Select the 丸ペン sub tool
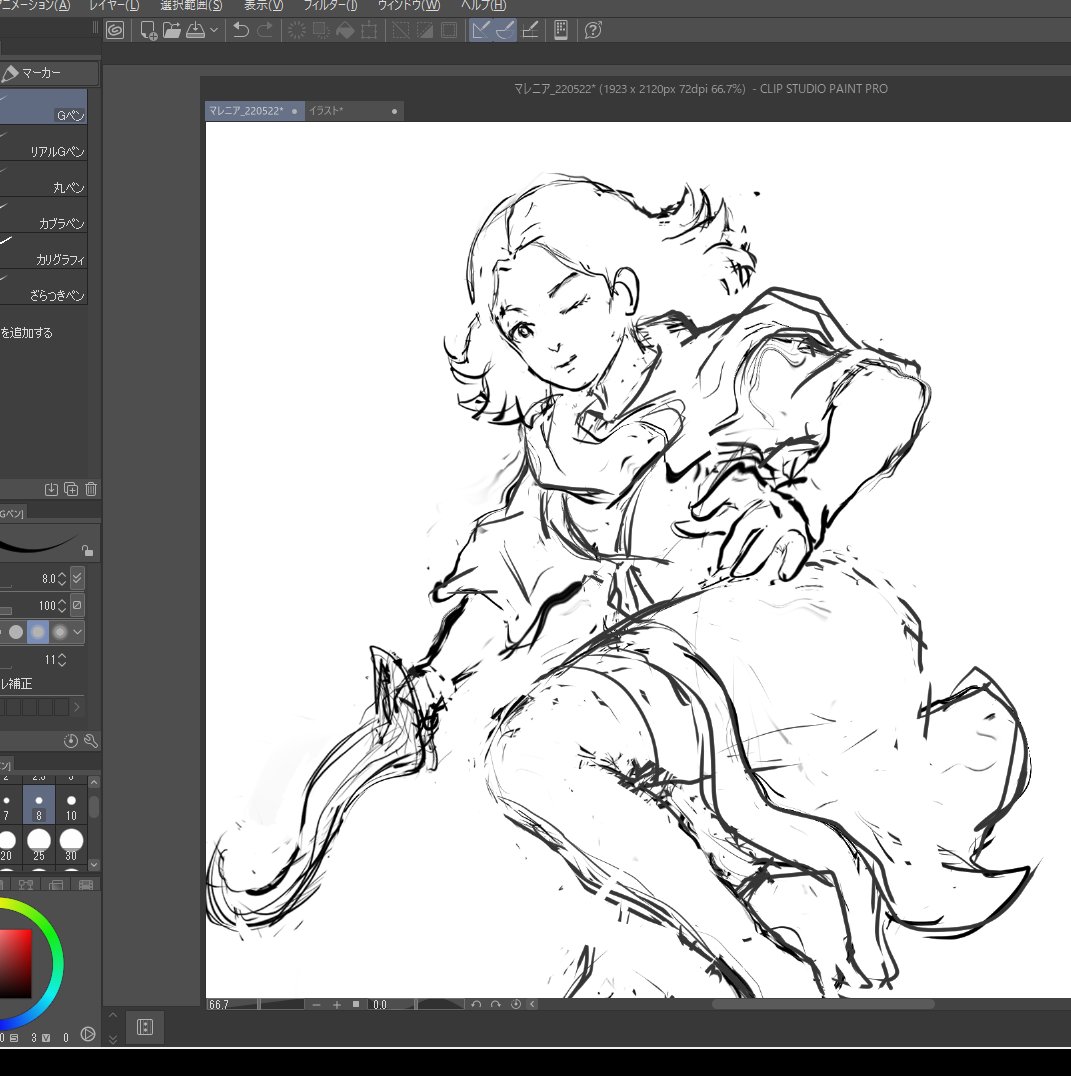The width and height of the screenshot is (1071, 1076). (43, 179)
